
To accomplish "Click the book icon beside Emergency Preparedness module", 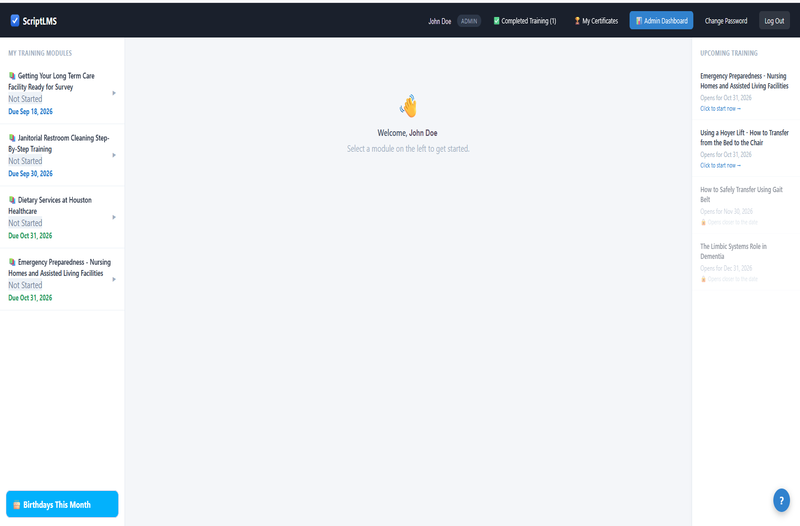I will [12, 262].
